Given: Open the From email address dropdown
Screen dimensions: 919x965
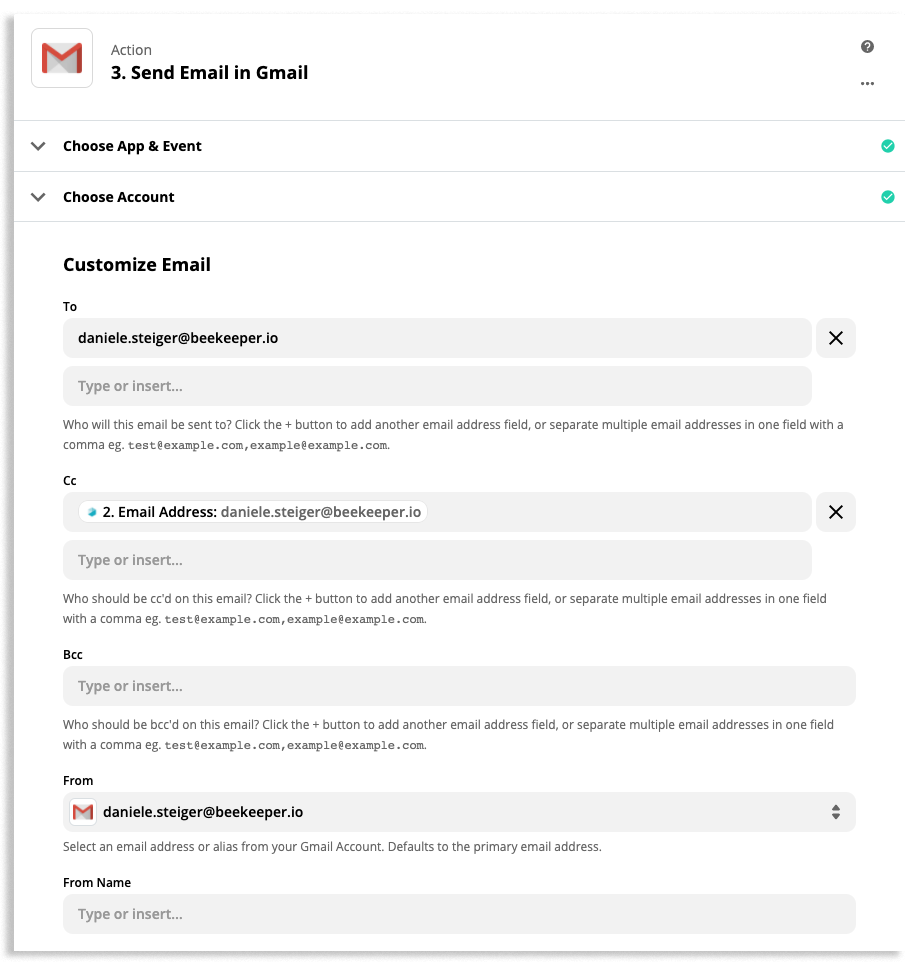Looking at the screenshot, I should point(836,812).
